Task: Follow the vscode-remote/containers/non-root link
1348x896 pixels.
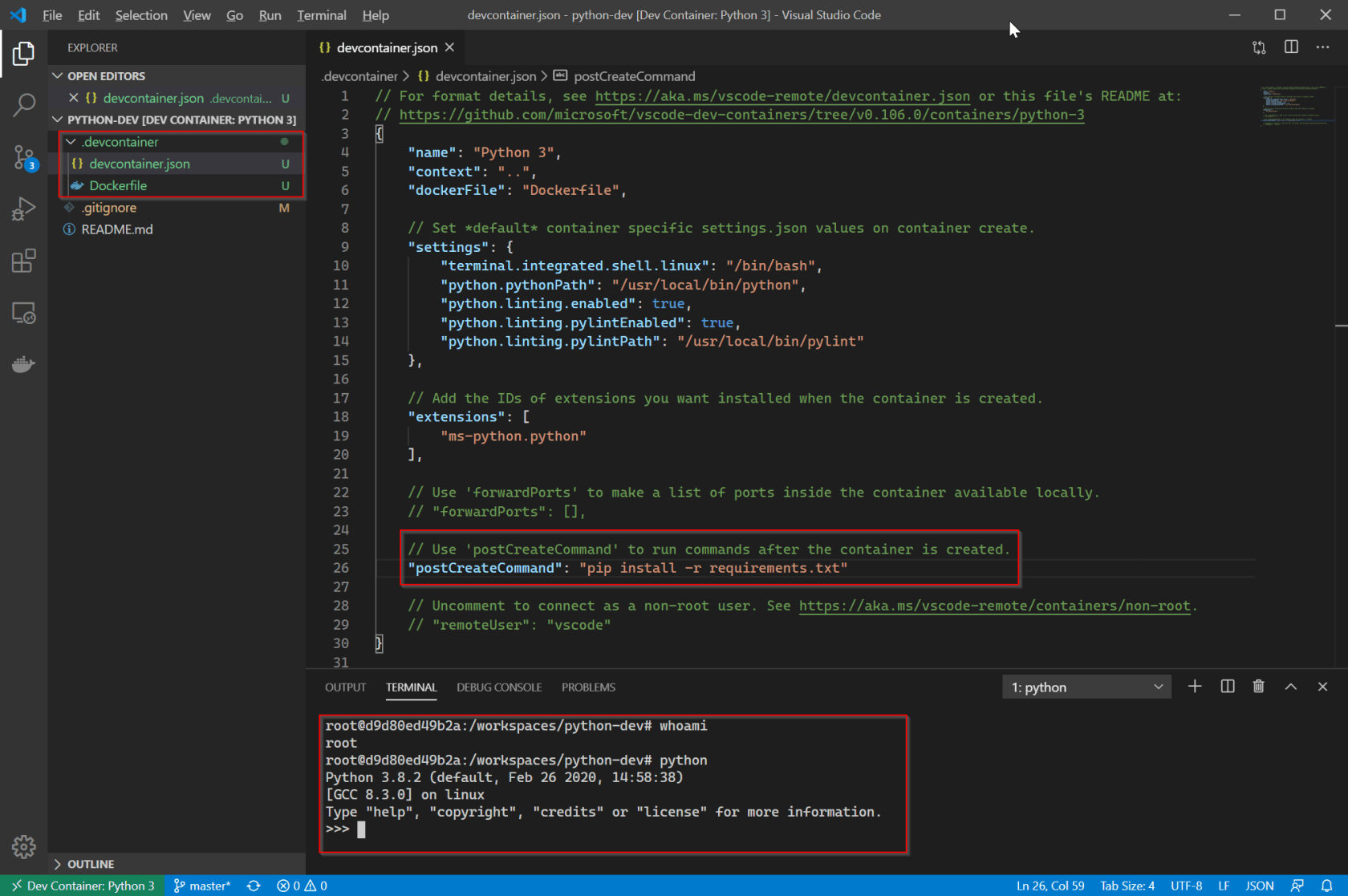Action: click(995, 606)
